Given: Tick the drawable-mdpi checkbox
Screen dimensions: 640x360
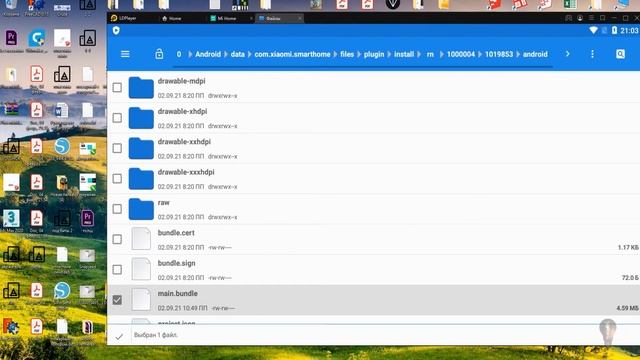Looking at the screenshot, I should pos(117,87).
